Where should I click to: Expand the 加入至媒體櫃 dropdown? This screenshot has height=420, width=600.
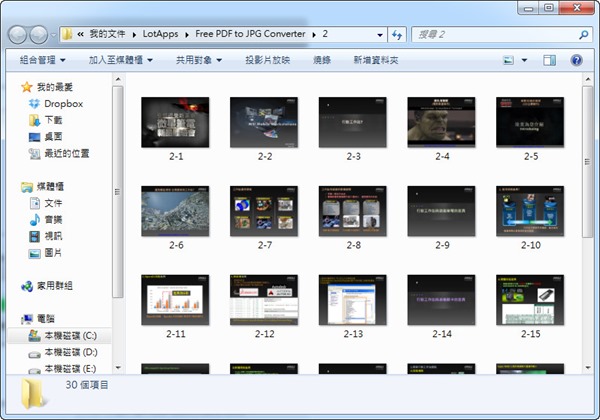[120, 60]
